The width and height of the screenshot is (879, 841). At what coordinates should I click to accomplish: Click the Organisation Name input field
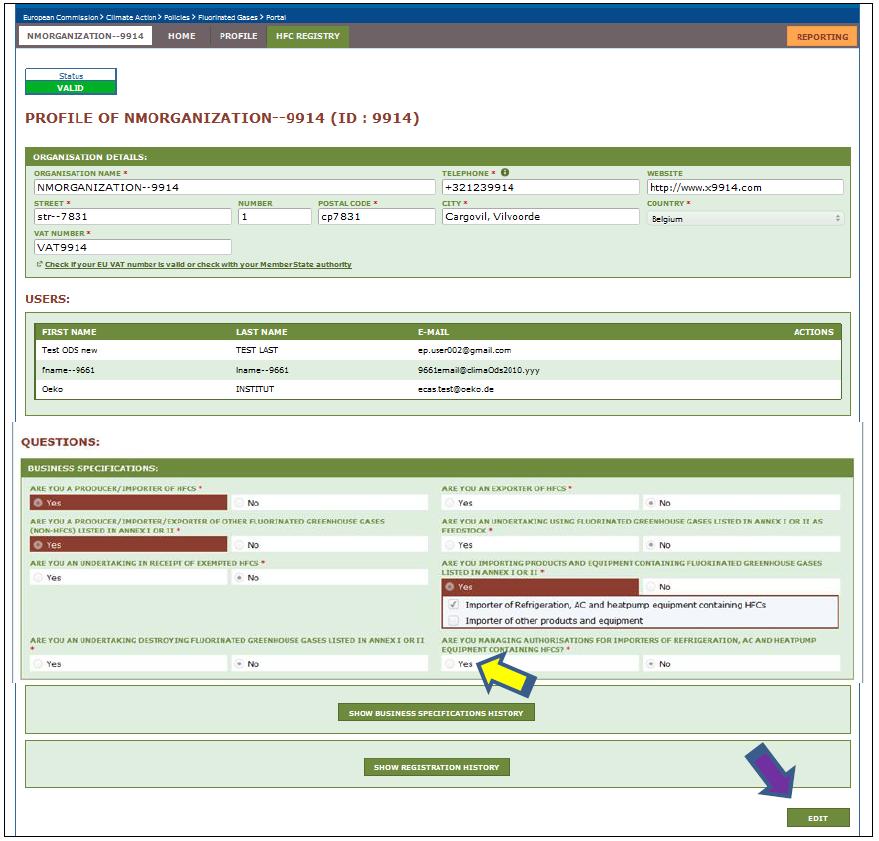234,187
